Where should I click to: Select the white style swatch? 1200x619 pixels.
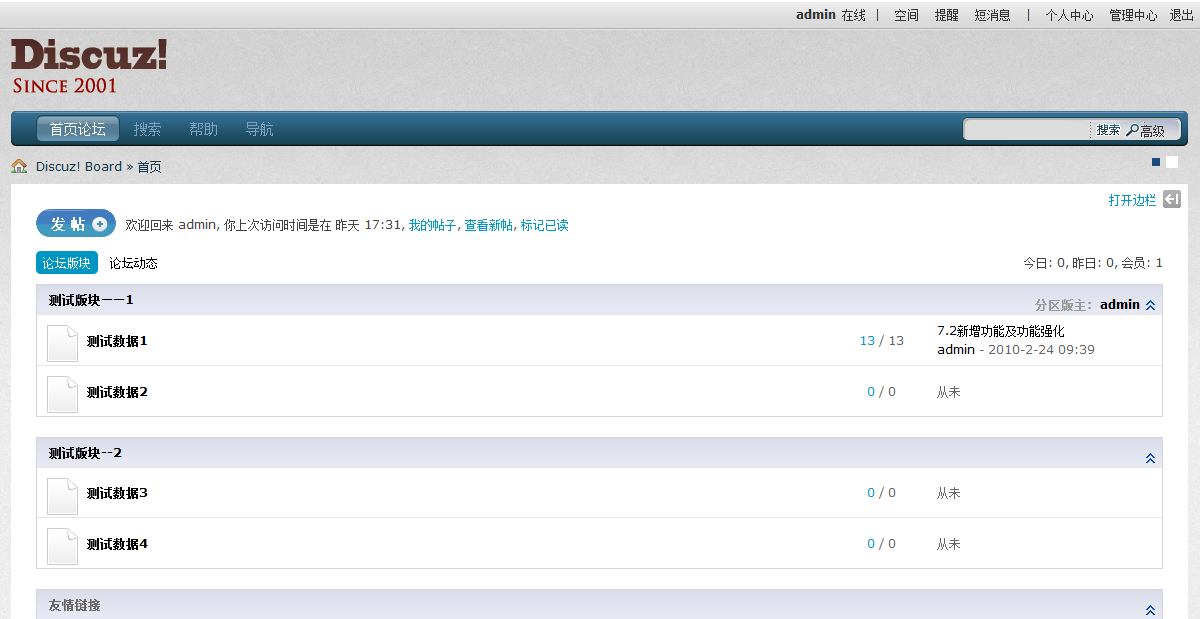coord(1172,162)
